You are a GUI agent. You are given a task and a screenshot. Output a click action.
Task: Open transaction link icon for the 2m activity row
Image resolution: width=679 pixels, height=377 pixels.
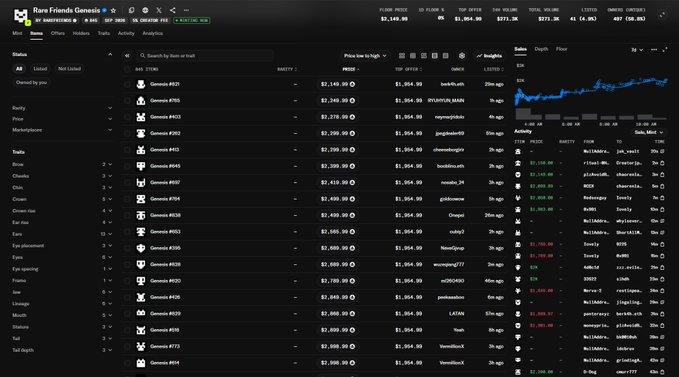tap(662, 163)
